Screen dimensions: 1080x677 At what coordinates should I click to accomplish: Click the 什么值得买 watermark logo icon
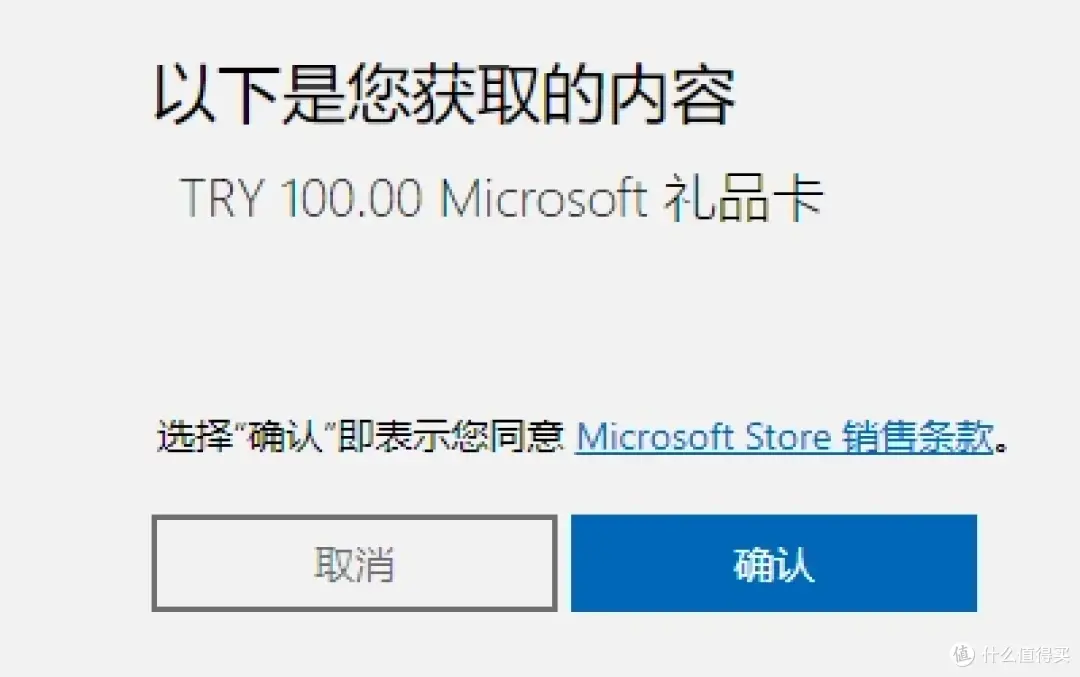(x=962, y=654)
